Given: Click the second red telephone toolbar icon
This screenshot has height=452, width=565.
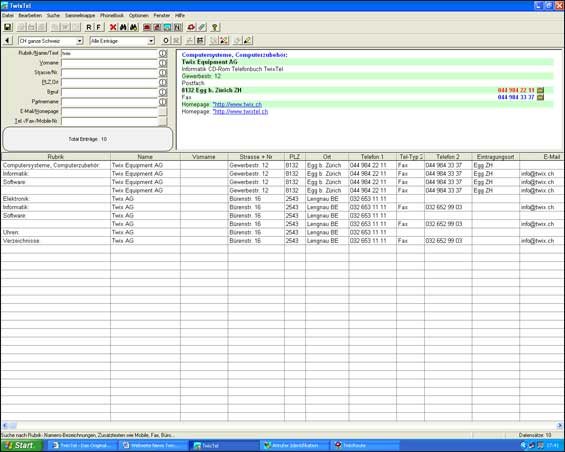Looking at the screenshot, I should click(157, 27).
